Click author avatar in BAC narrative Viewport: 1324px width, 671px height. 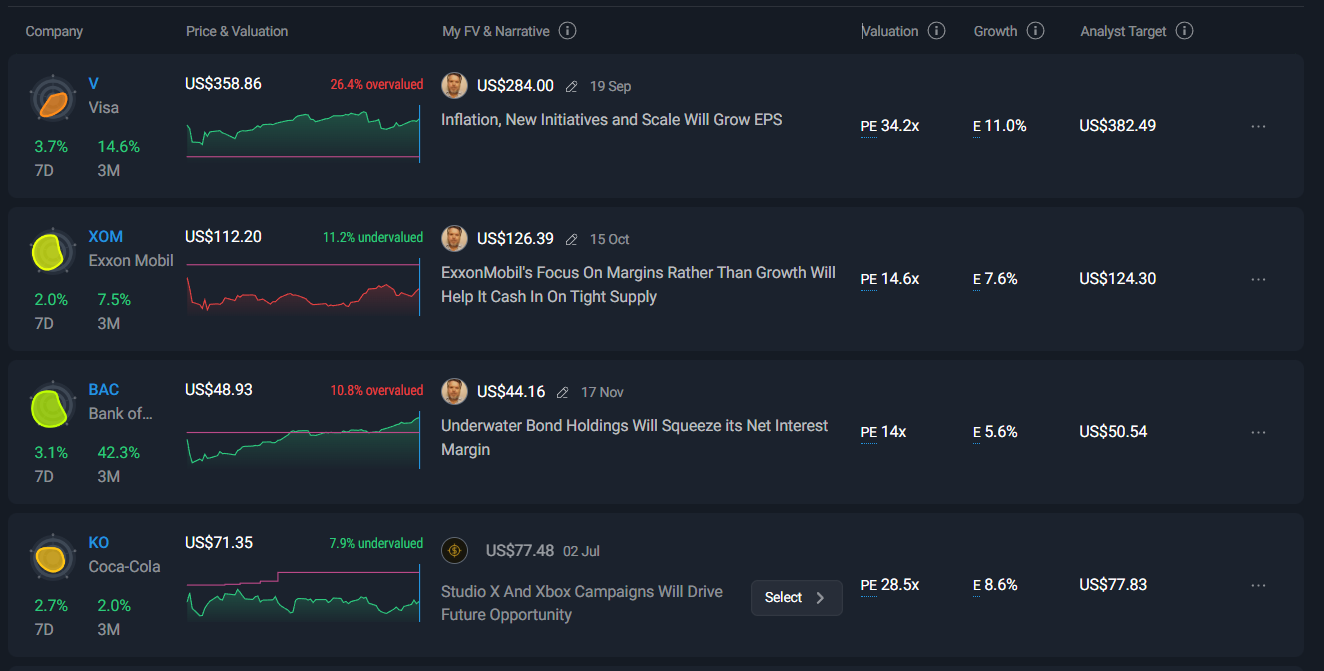454,391
